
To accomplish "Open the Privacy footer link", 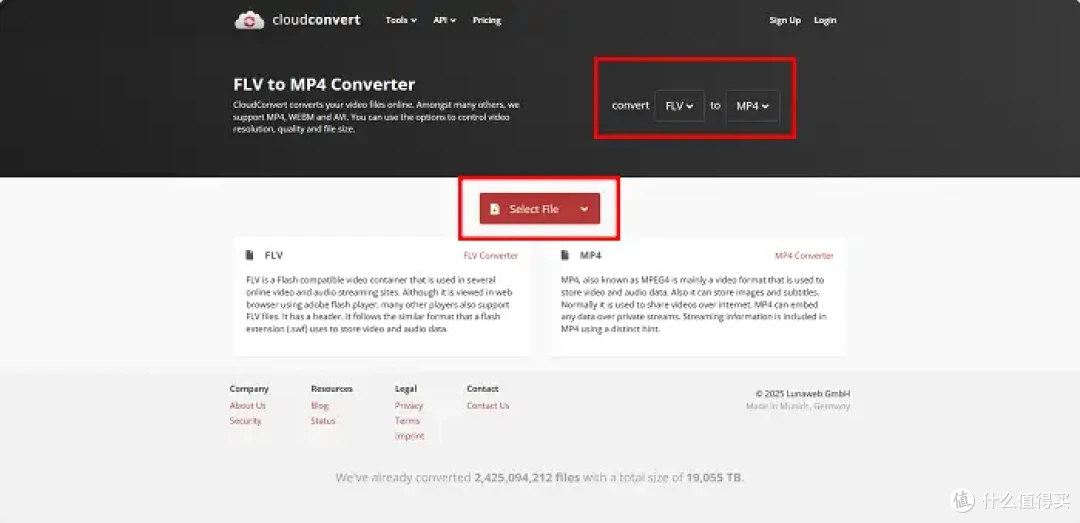I will [409, 406].
